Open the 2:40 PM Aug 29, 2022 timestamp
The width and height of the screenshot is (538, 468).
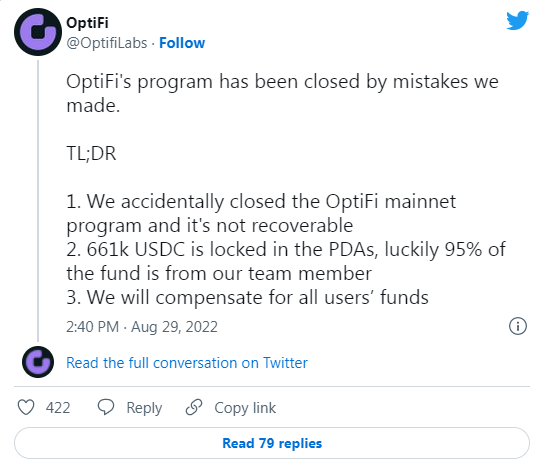click(x=142, y=327)
